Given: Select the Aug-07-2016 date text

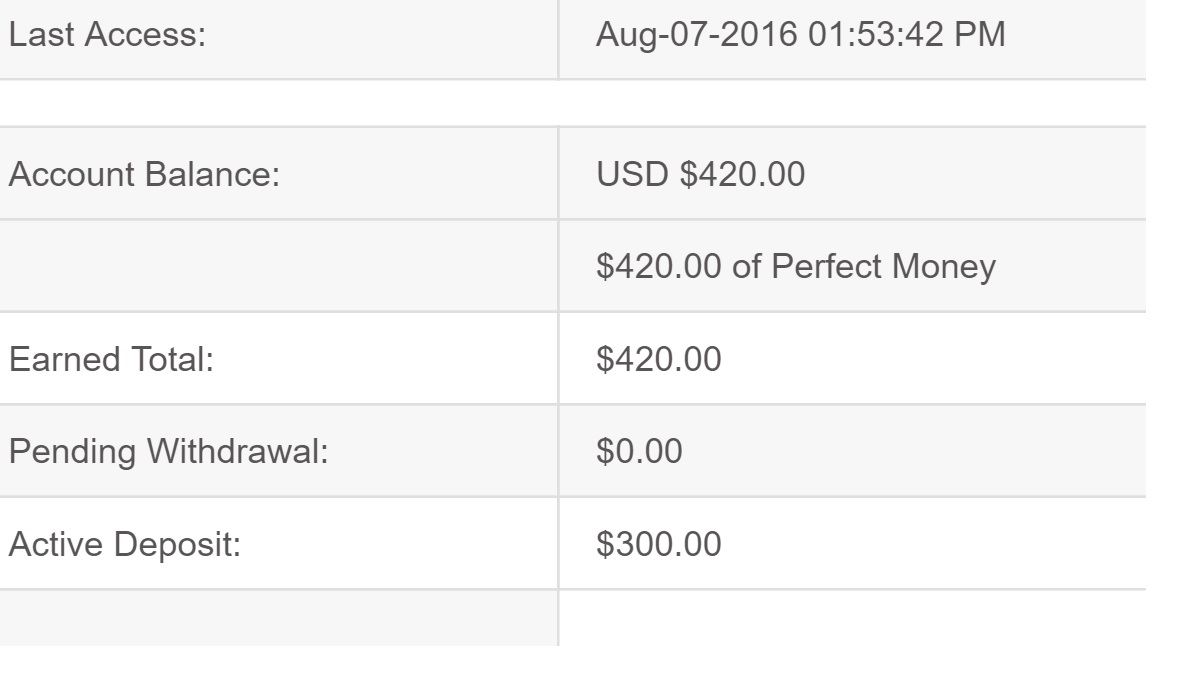Looking at the screenshot, I should tap(689, 37).
